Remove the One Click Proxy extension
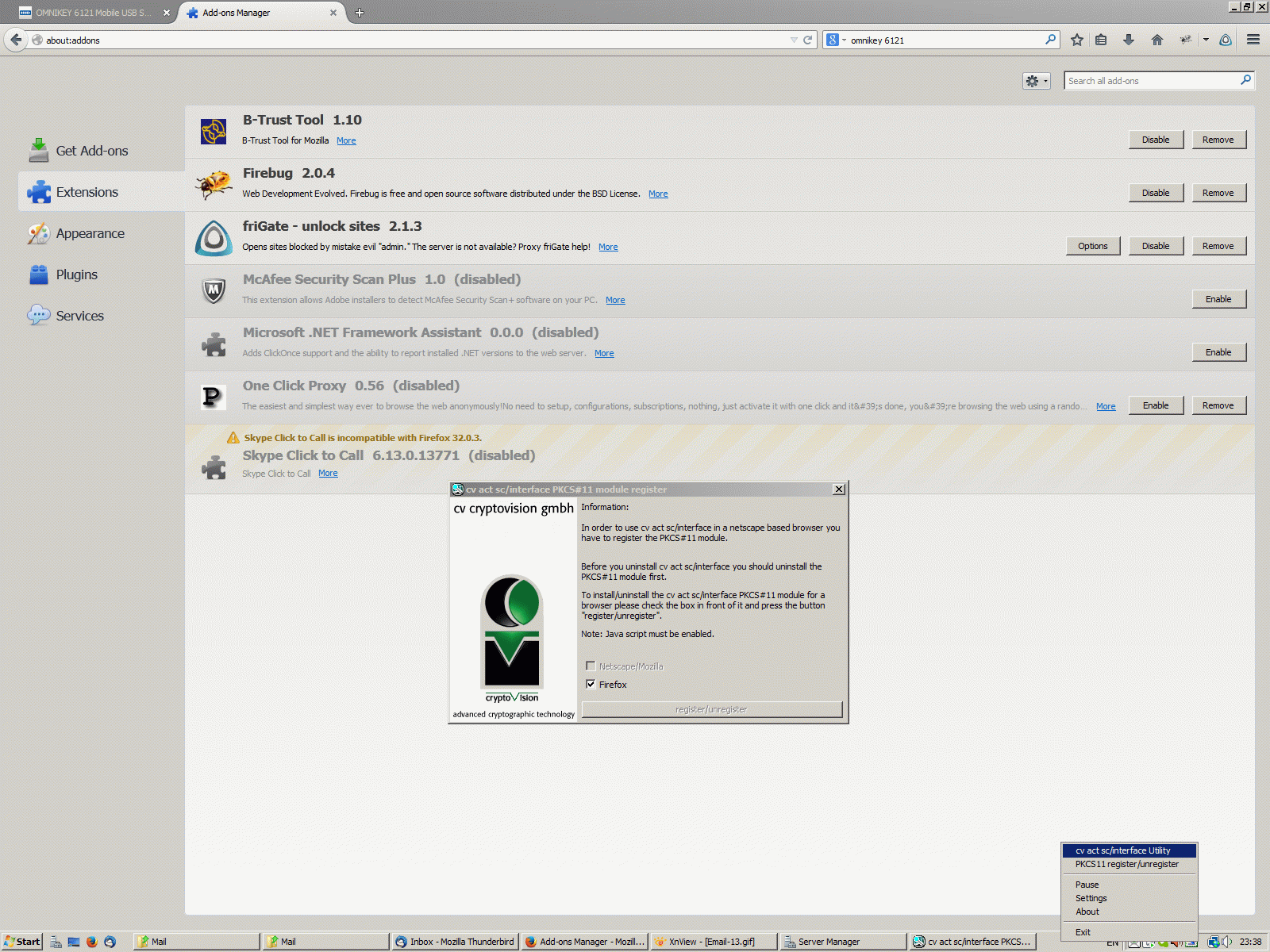This screenshot has width=1270, height=952. coord(1218,405)
